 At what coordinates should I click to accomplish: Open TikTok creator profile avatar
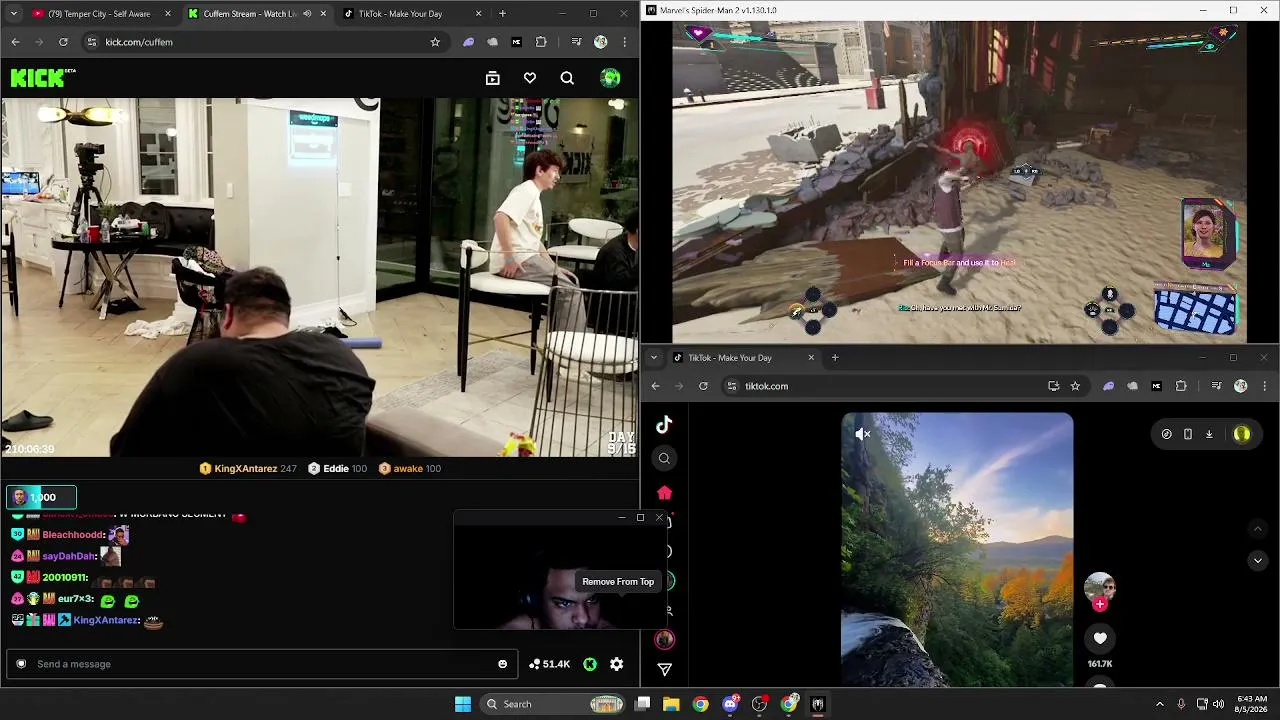click(x=1100, y=586)
